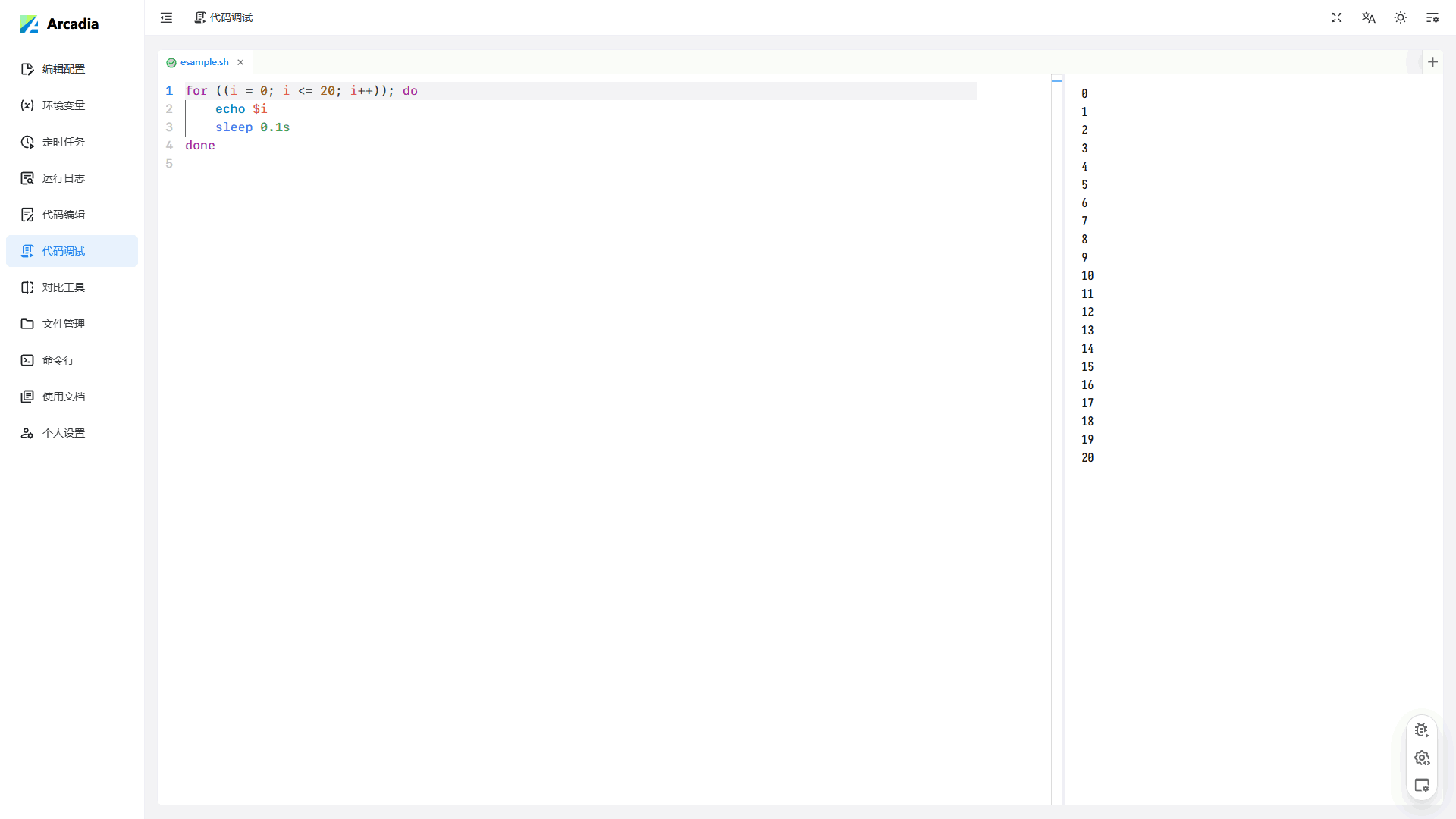Navigate to 文件管理
The image size is (1456, 819).
click(64, 324)
